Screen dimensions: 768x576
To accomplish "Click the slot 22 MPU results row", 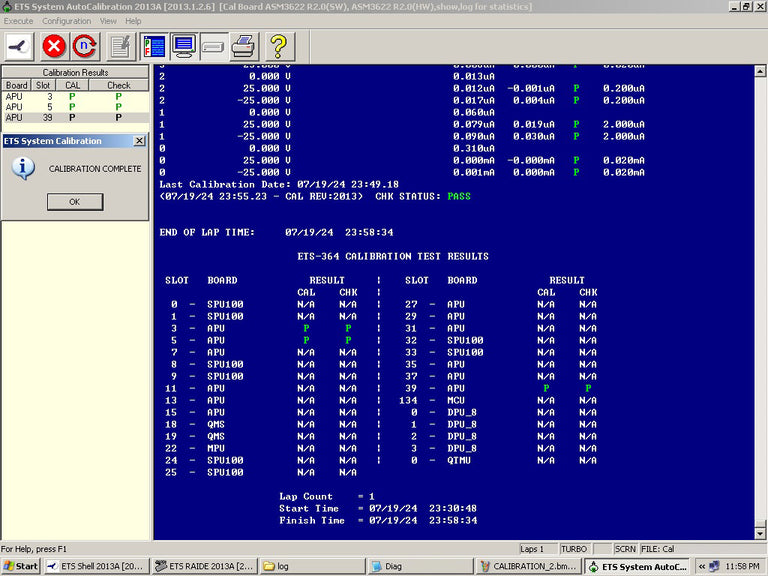I will pos(261,449).
